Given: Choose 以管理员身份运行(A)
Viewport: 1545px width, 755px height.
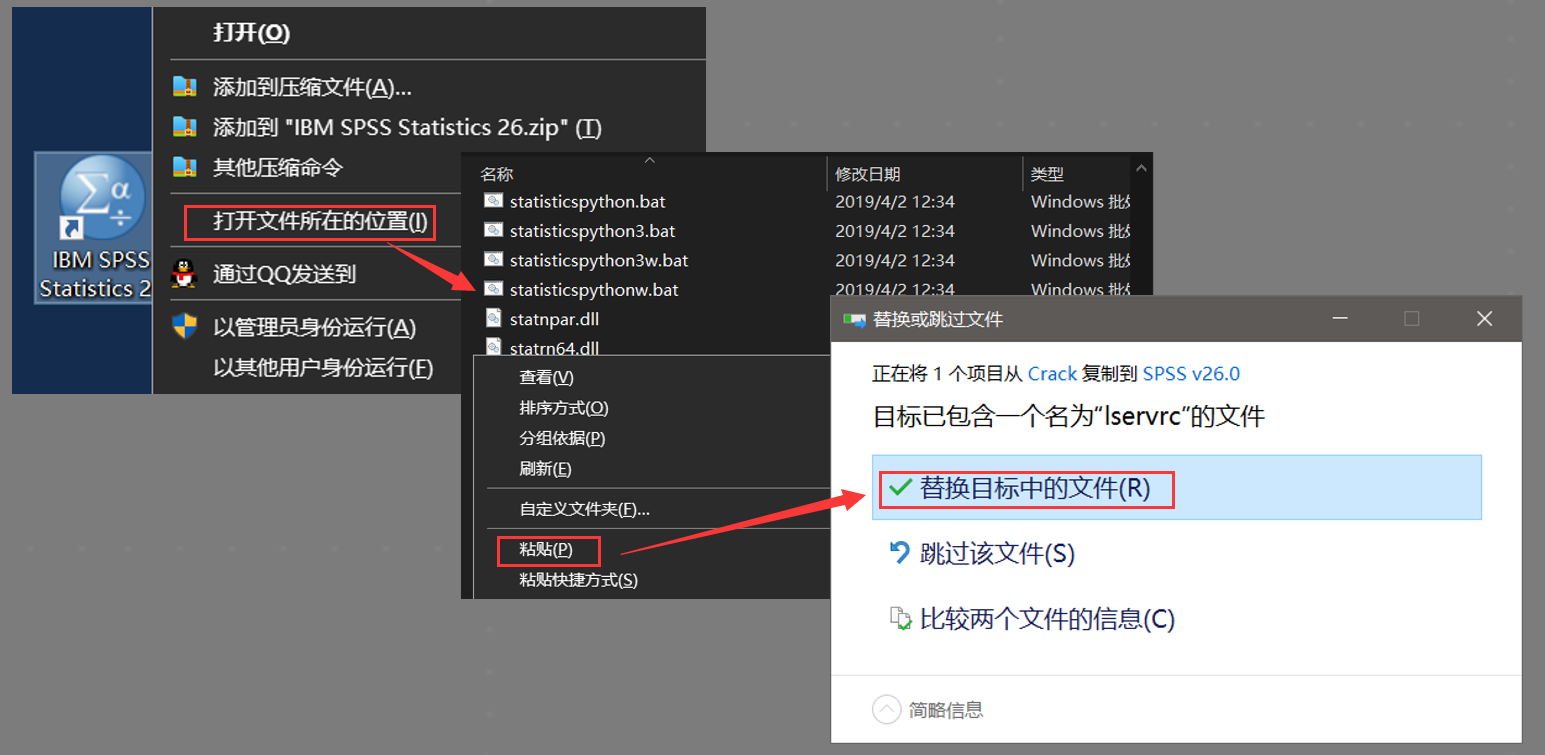Looking at the screenshot, I should [314, 327].
